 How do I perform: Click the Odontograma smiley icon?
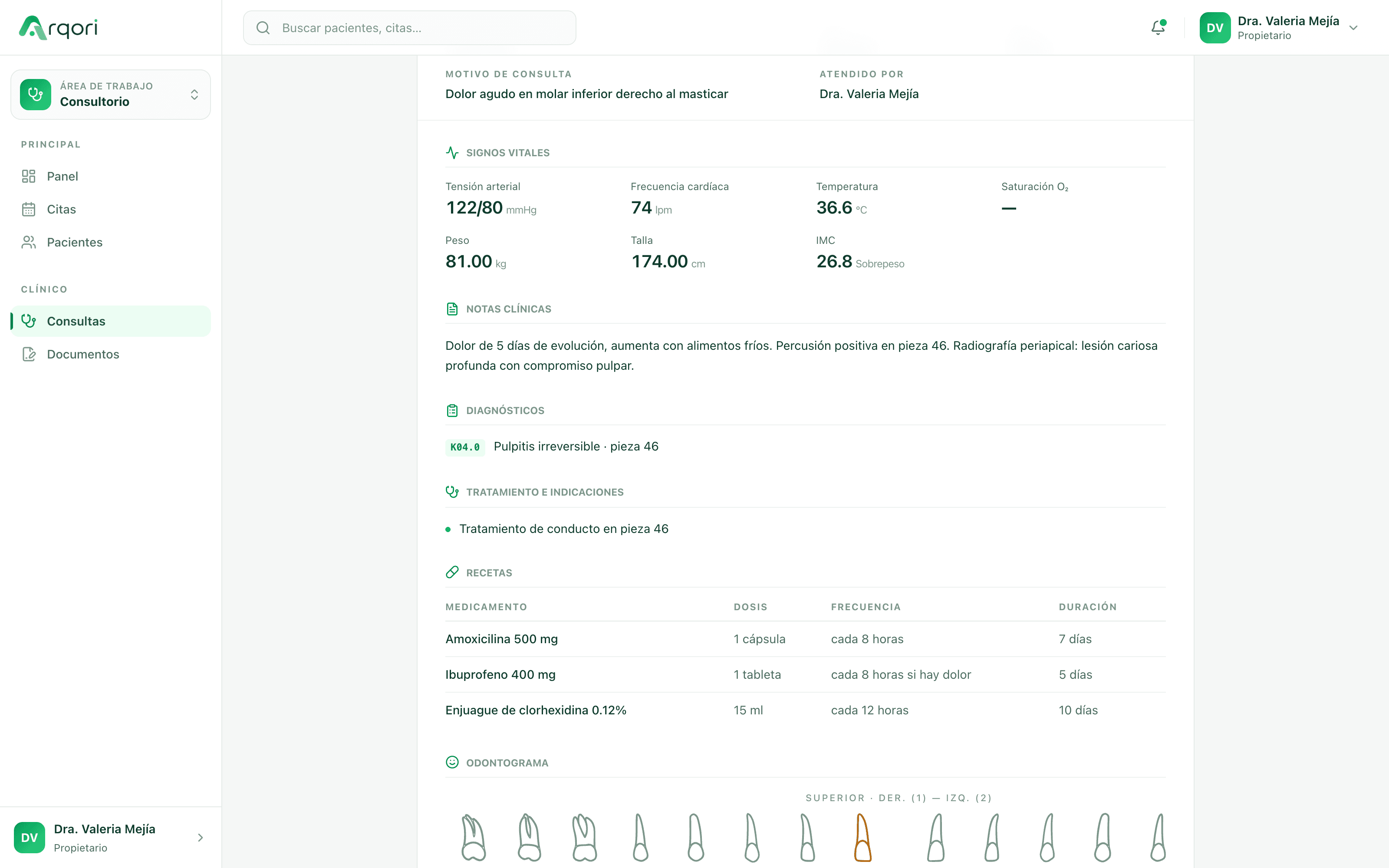(x=452, y=763)
